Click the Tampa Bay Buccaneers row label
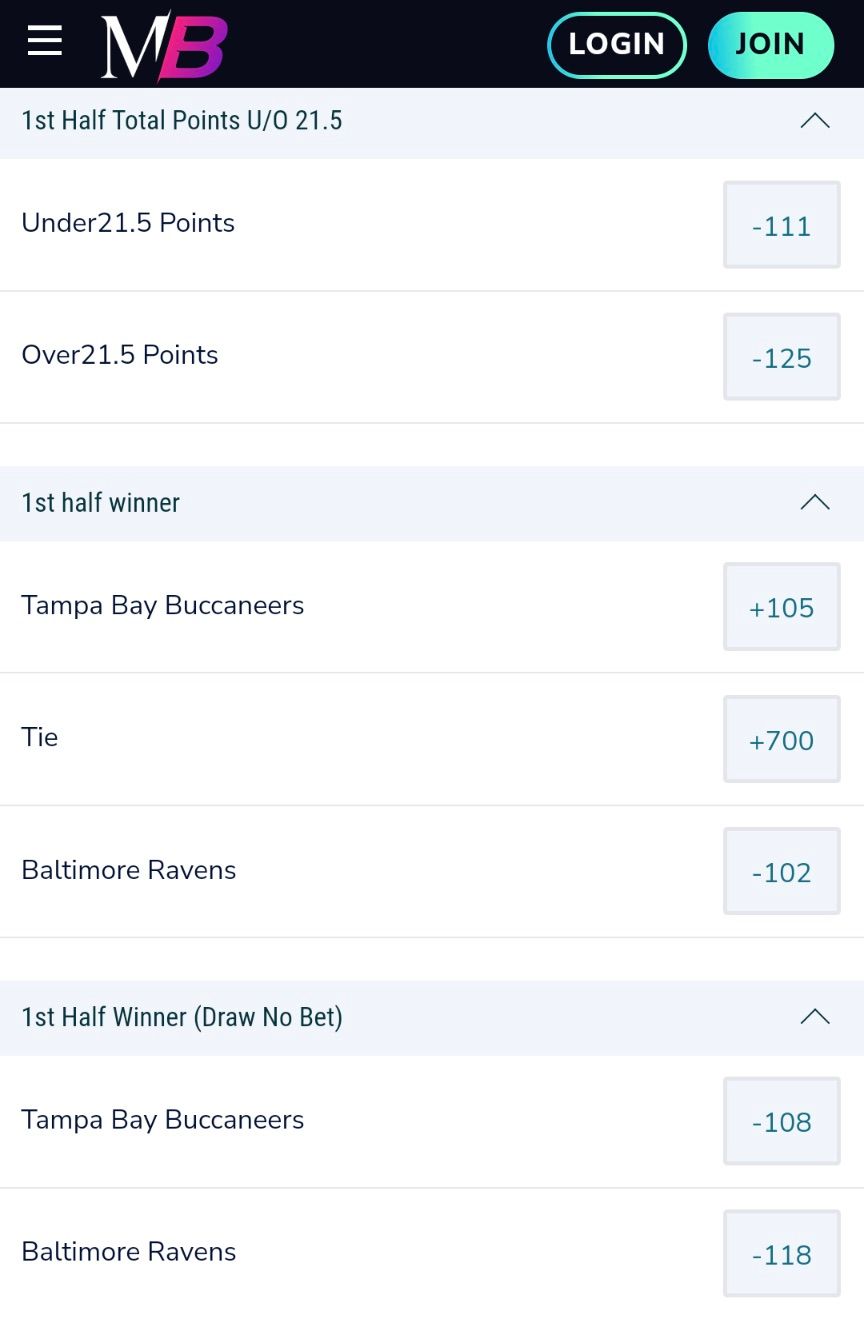The width and height of the screenshot is (864, 1319). point(163,605)
